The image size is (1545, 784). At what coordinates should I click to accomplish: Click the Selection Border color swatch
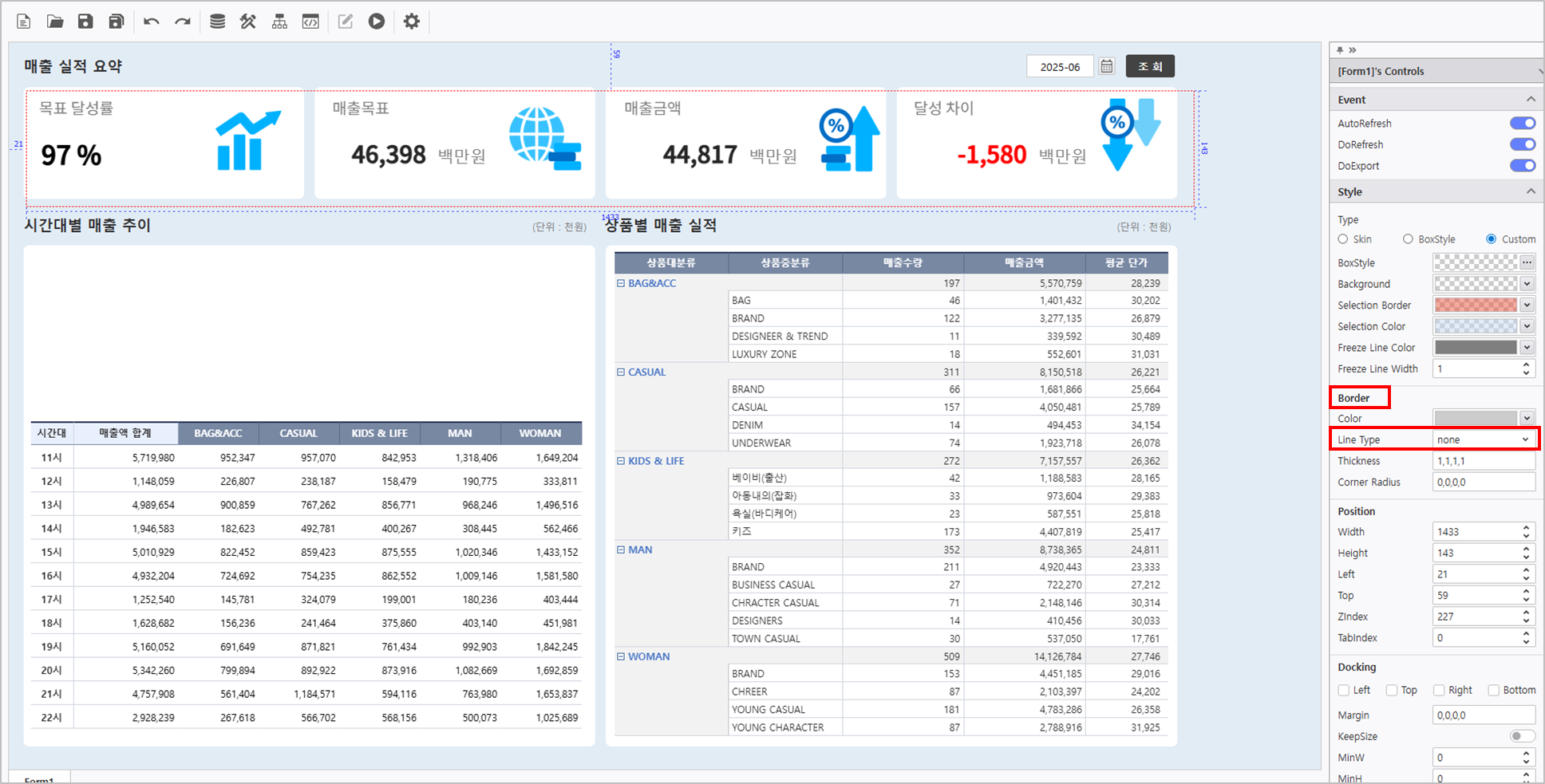click(1475, 305)
